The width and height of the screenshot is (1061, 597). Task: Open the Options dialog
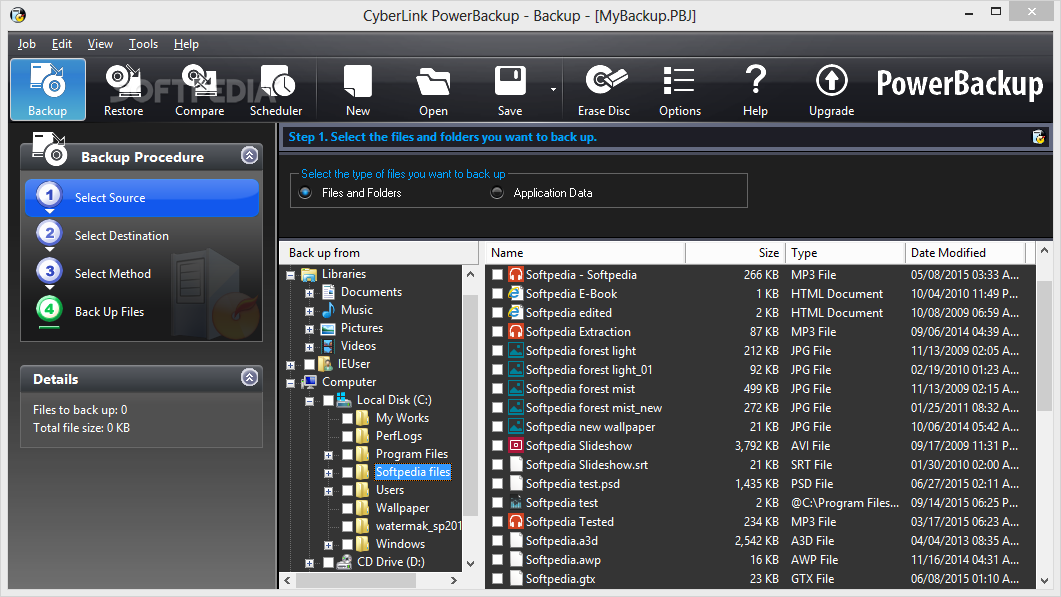[680, 89]
